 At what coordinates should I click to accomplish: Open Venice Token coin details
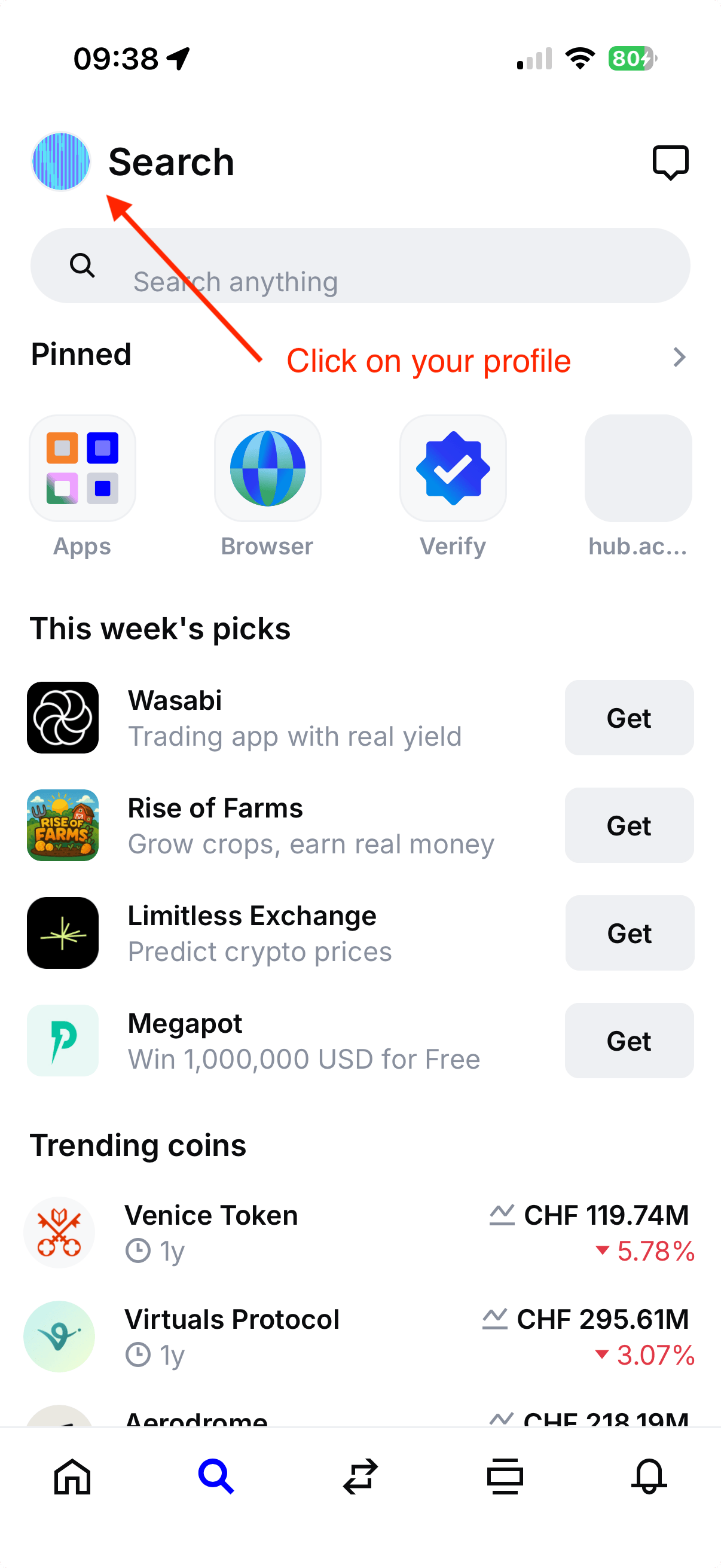tap(359, 1232)
